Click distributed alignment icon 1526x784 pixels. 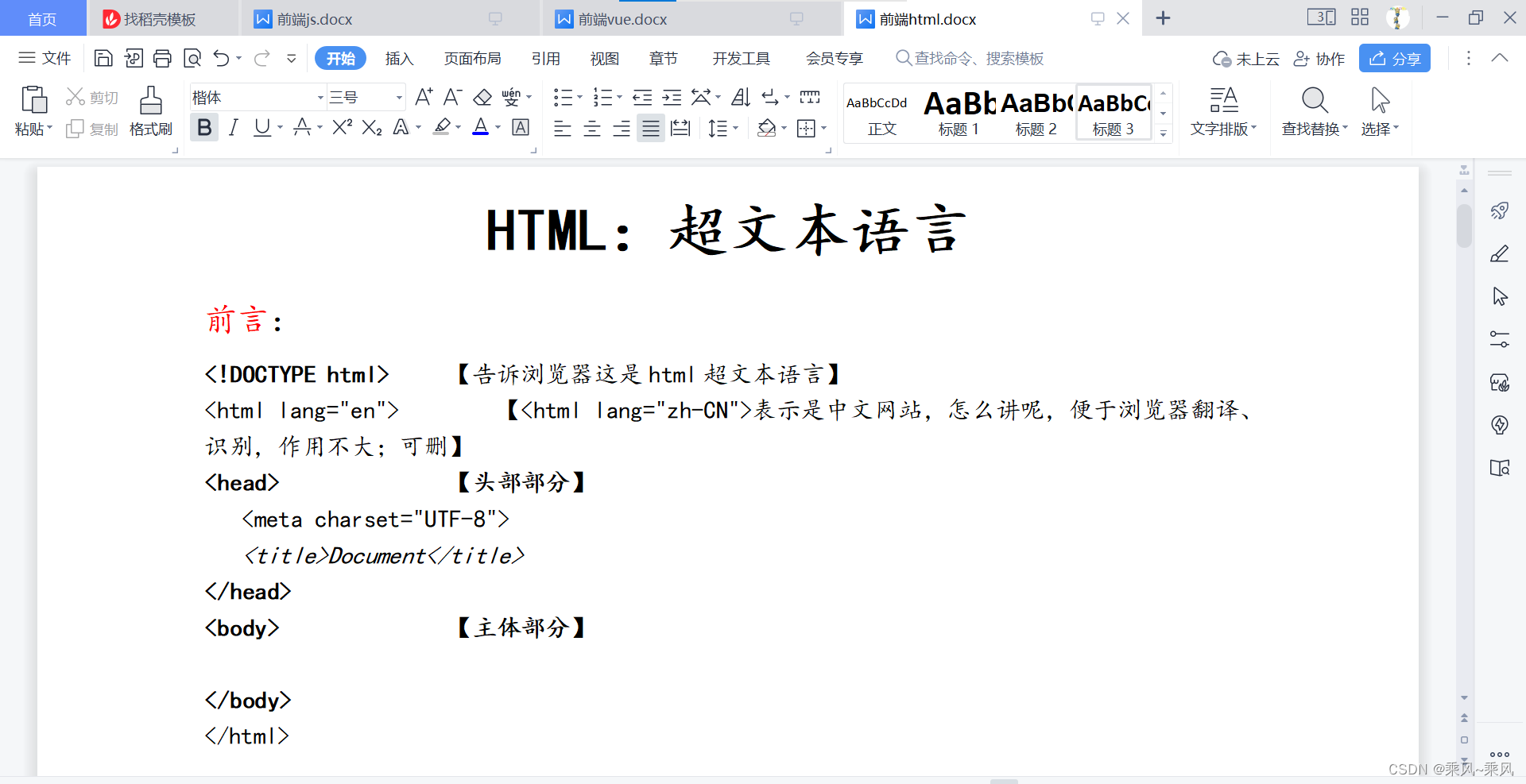[680, 128]
